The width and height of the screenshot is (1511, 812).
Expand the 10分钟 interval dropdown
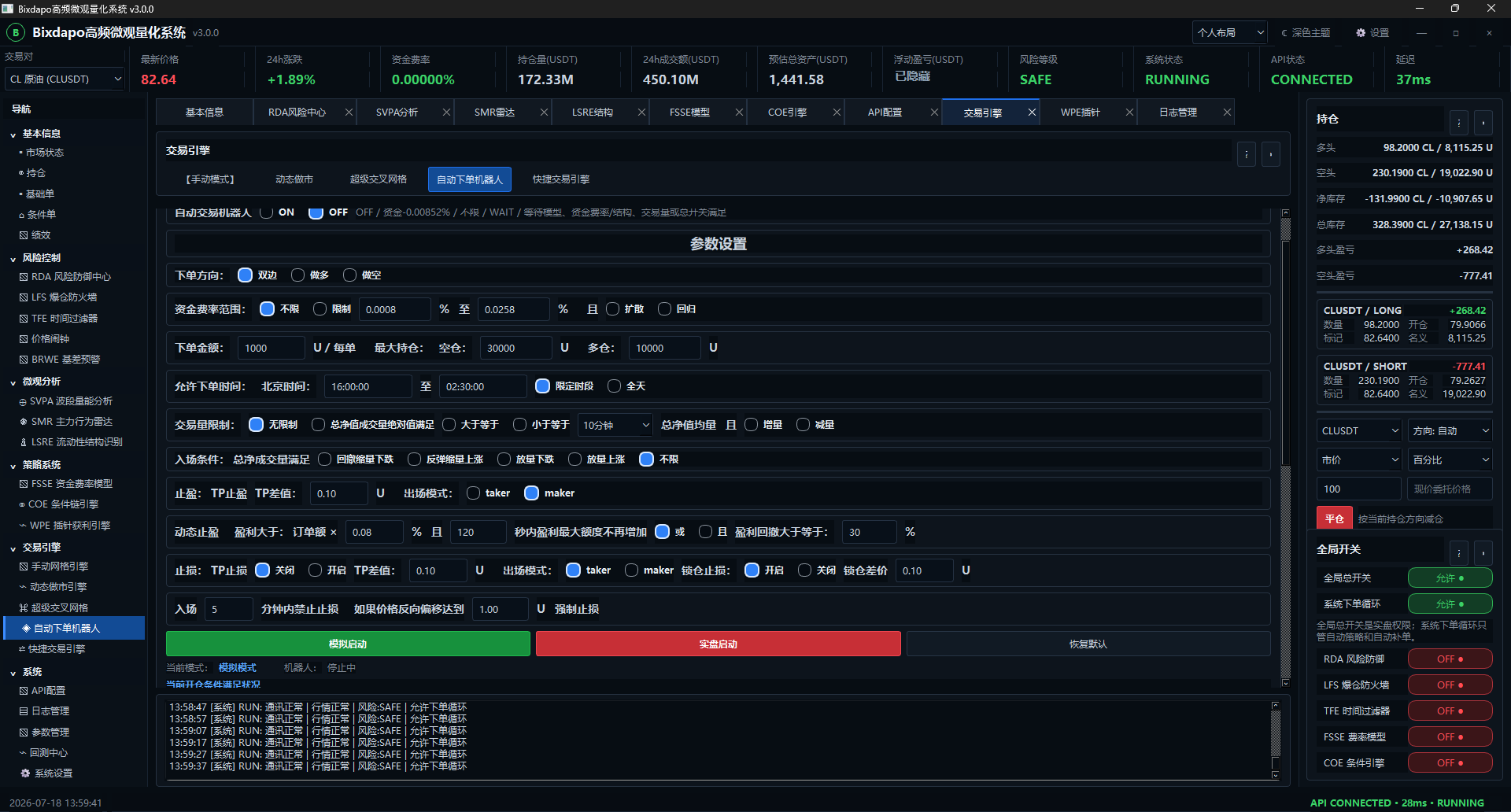pyautogui.click(x=615, y=425)
